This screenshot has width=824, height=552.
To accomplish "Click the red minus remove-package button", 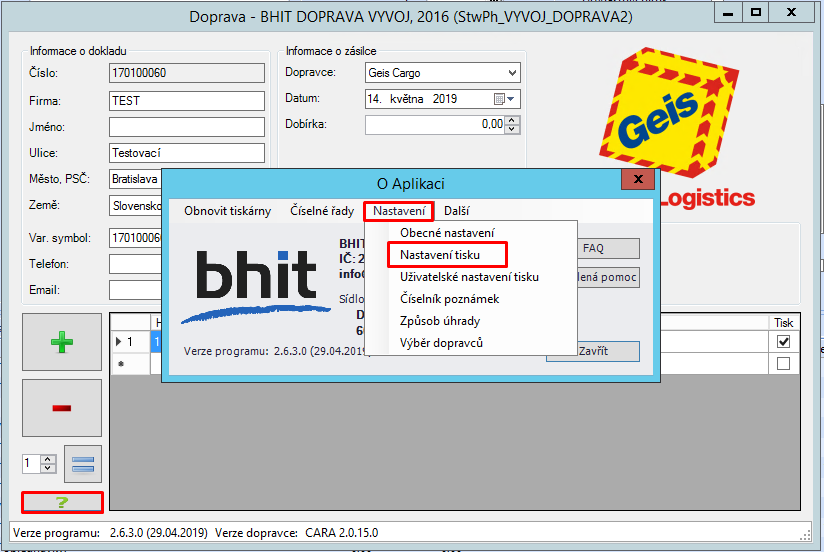I will [61, 408].
